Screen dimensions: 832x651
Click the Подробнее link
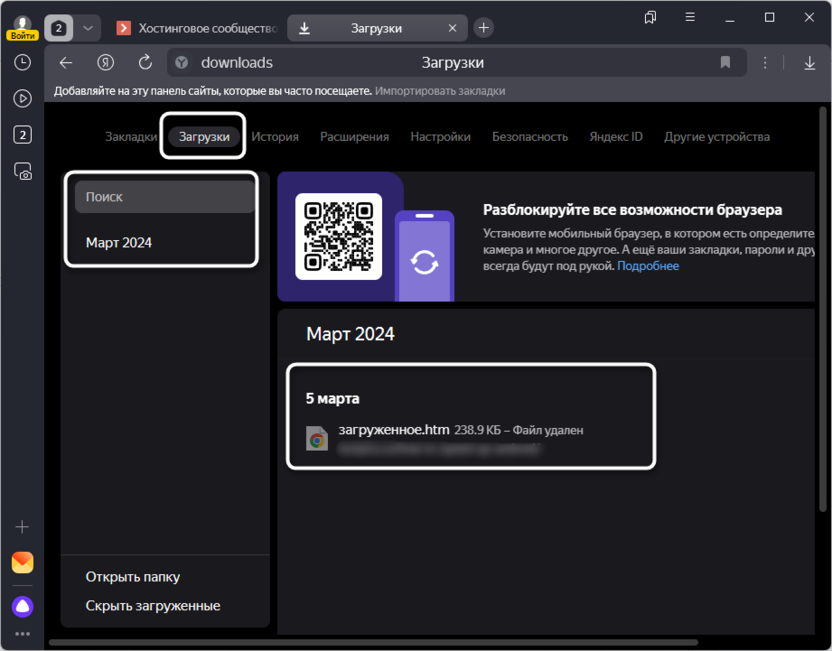coord(647,266)
